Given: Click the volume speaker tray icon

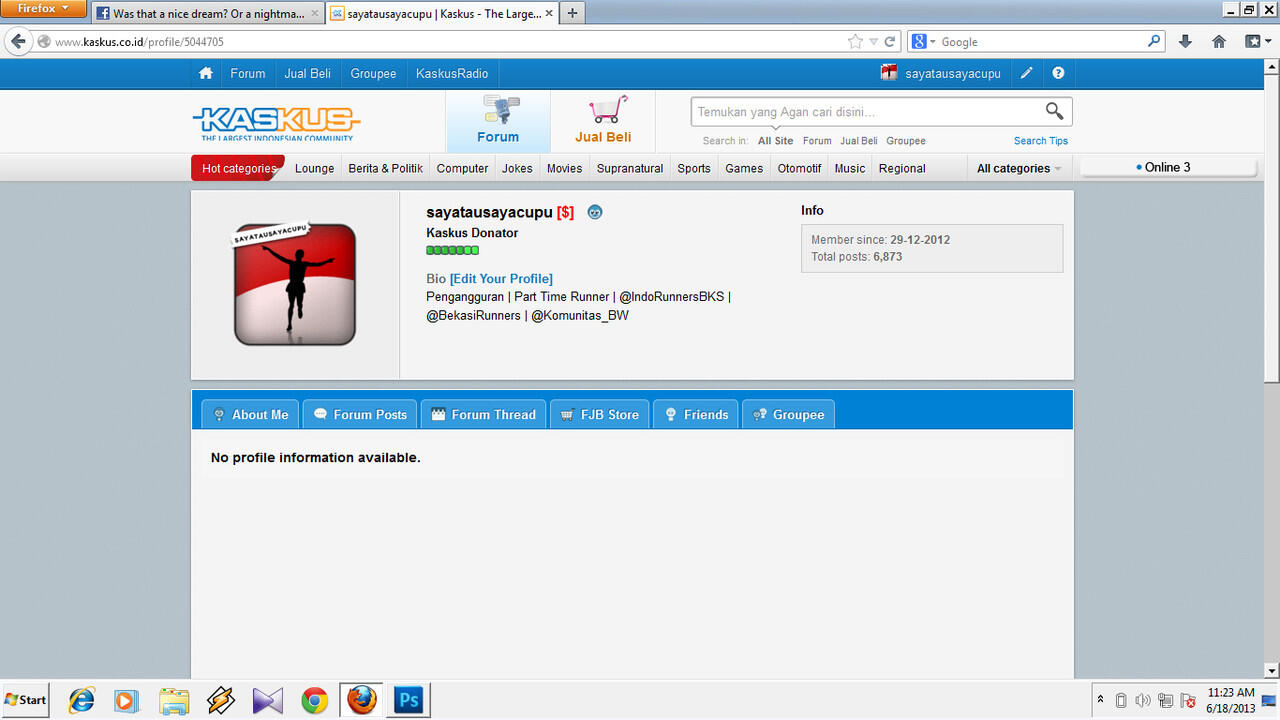Looking at the screenshot, I should [x=1143, y=700].
